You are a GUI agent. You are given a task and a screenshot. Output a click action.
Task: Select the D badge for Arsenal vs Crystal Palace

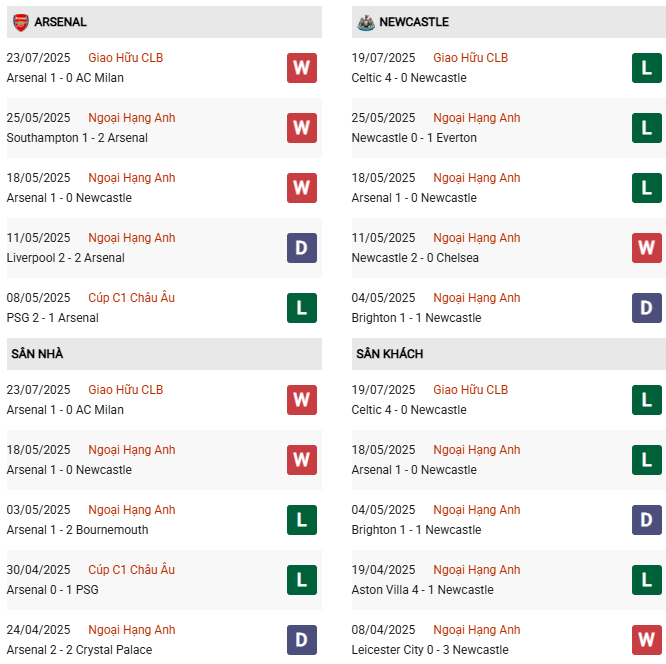pyautogui.click(x=301, y=640)
